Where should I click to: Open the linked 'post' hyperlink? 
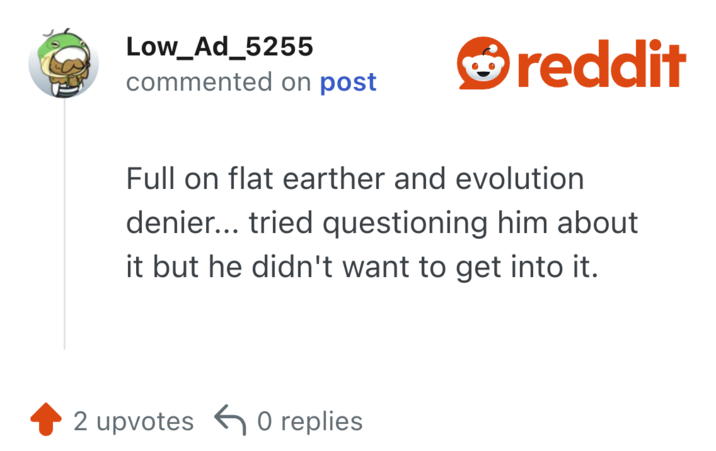348,82
